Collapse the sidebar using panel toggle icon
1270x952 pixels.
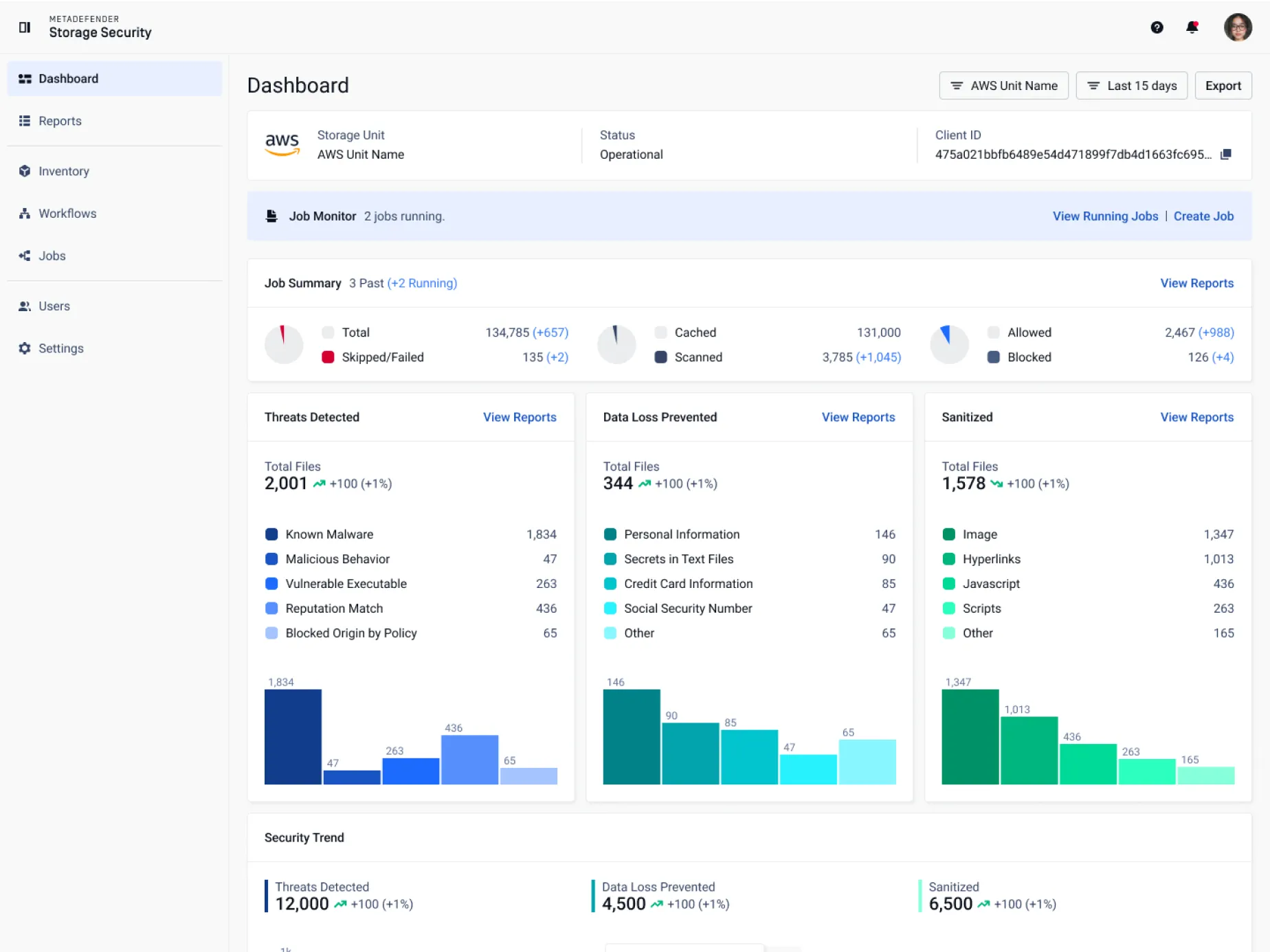click(x=25, y=27)
